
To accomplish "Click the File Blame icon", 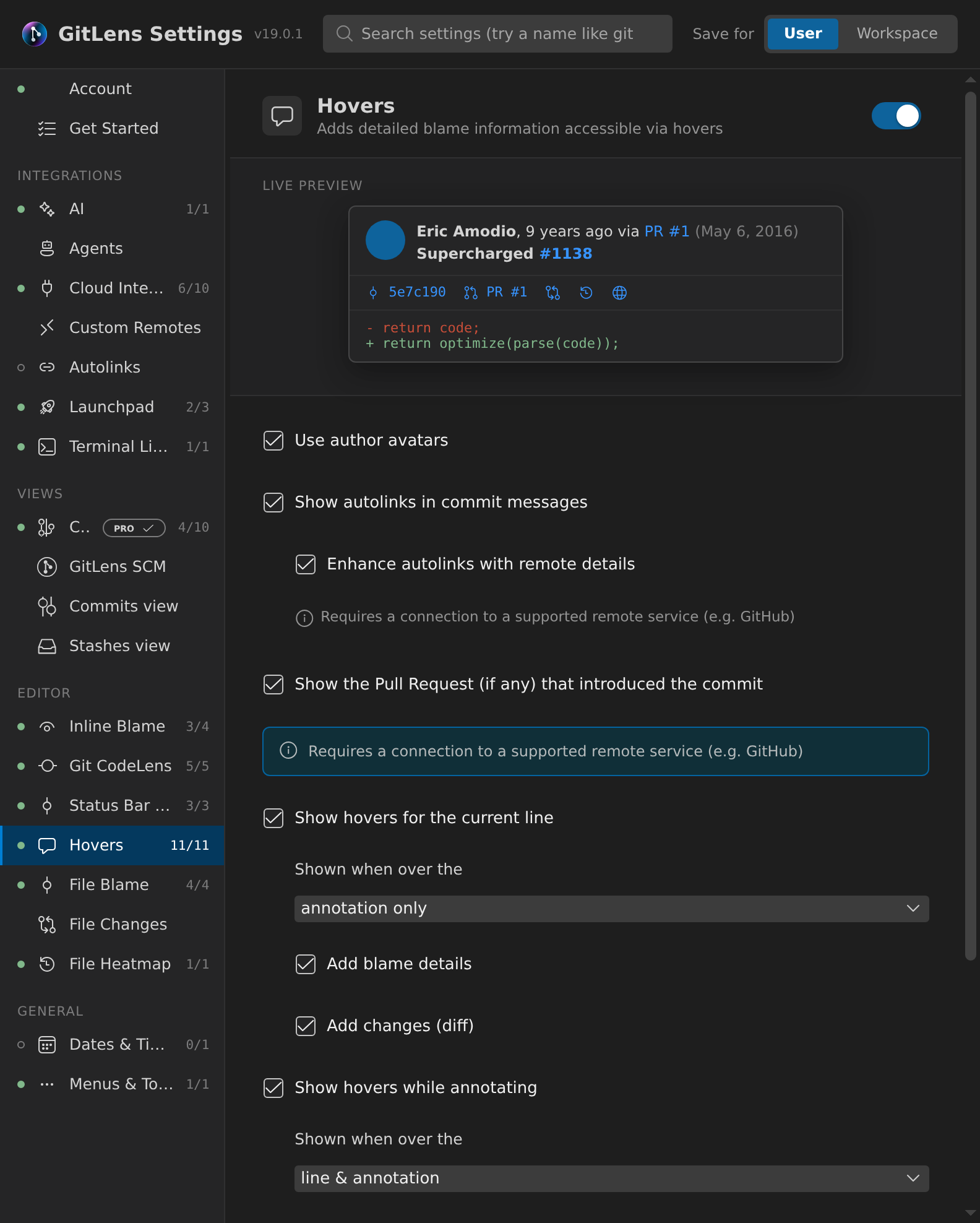I will 47,884.
